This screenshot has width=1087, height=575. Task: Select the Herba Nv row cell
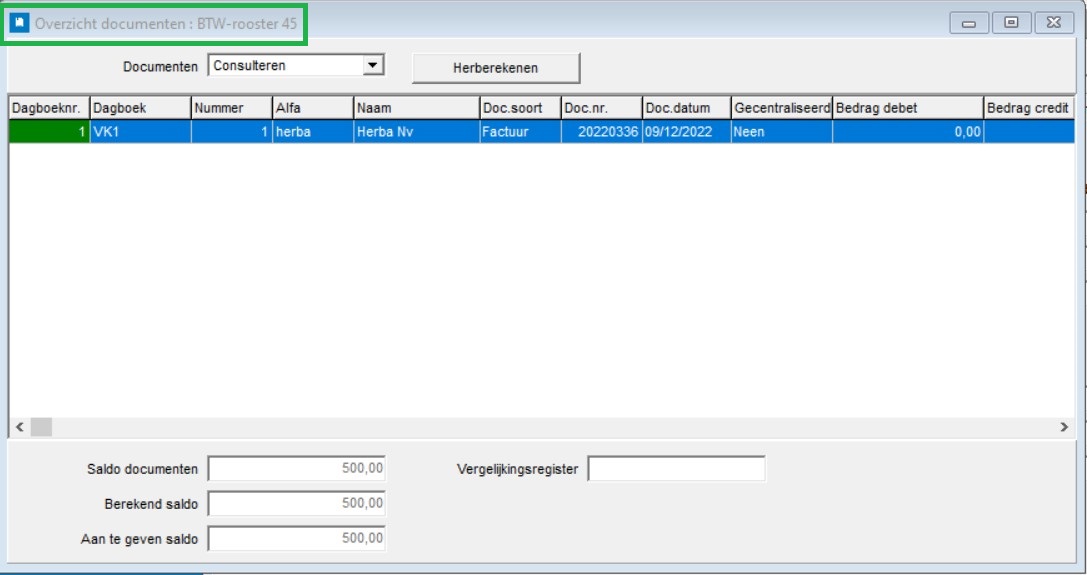[x=417, y=132]
